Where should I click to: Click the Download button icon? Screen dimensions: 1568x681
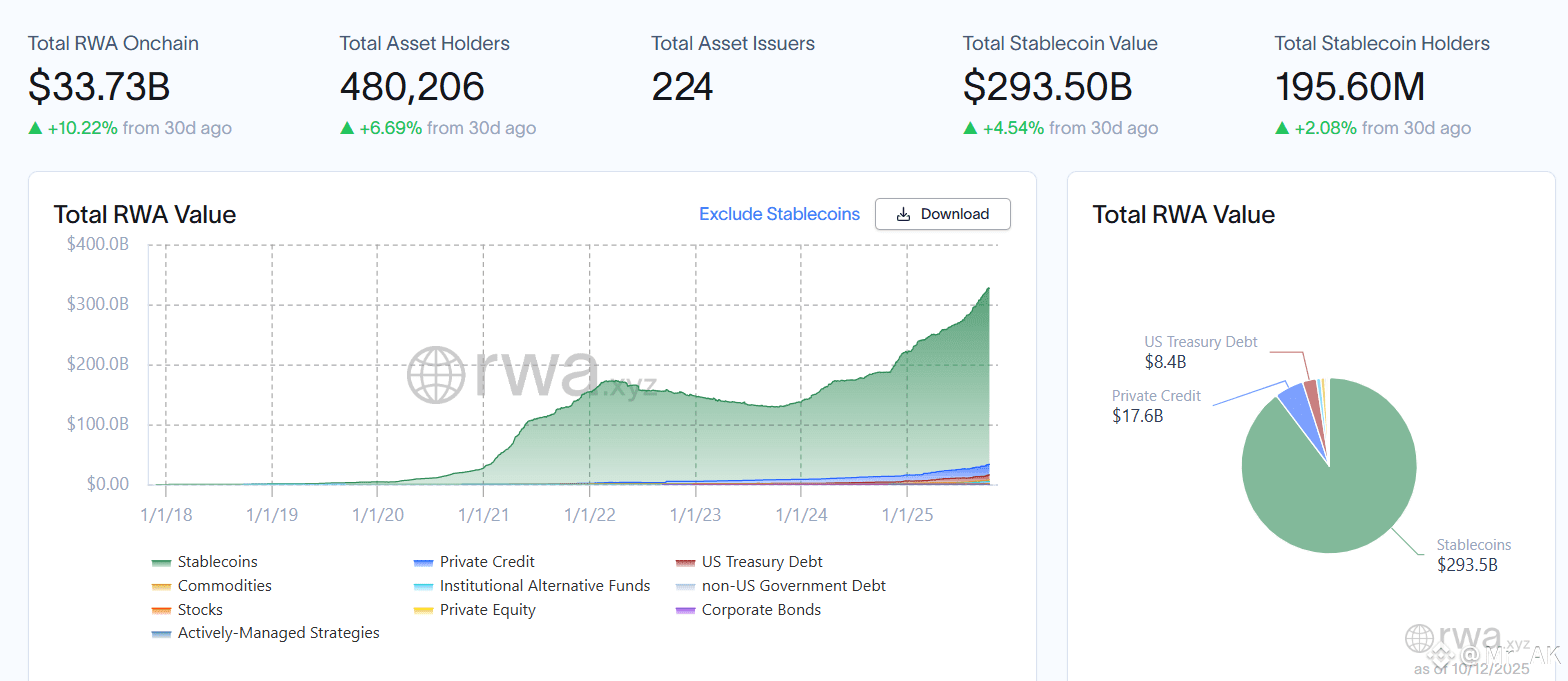point(903,214)
